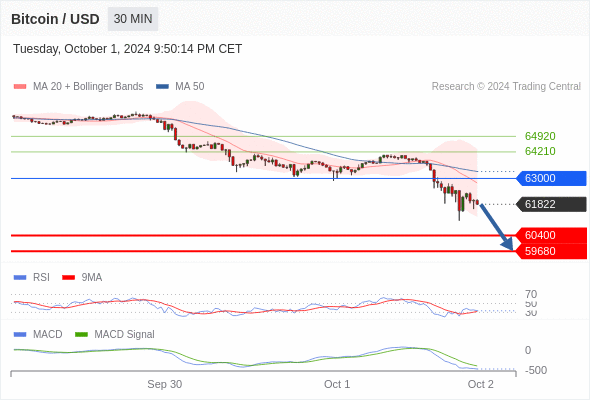
Task: Click the MACD 0 axis label
Action: point(528,350)
